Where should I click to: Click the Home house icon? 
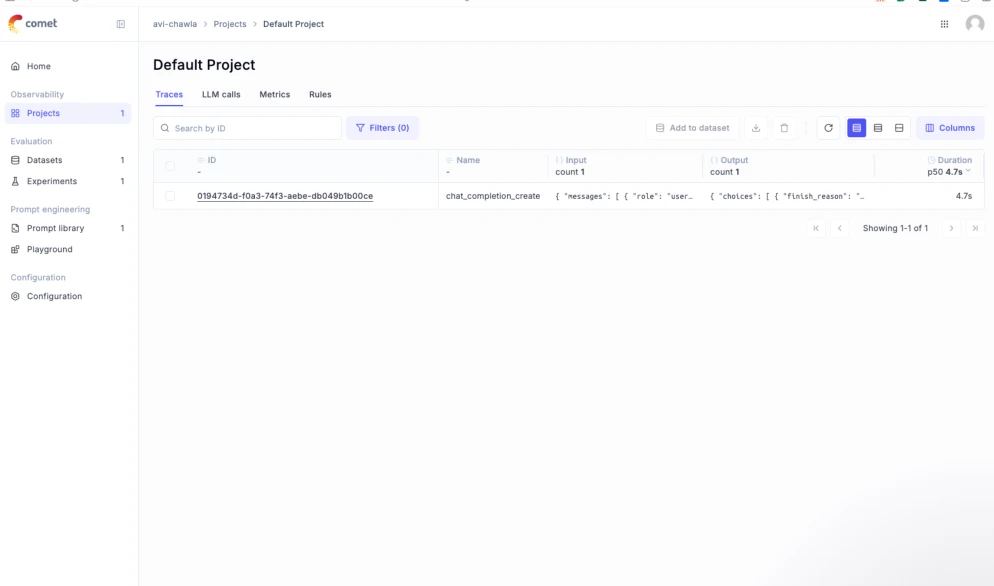coord(15,66)
